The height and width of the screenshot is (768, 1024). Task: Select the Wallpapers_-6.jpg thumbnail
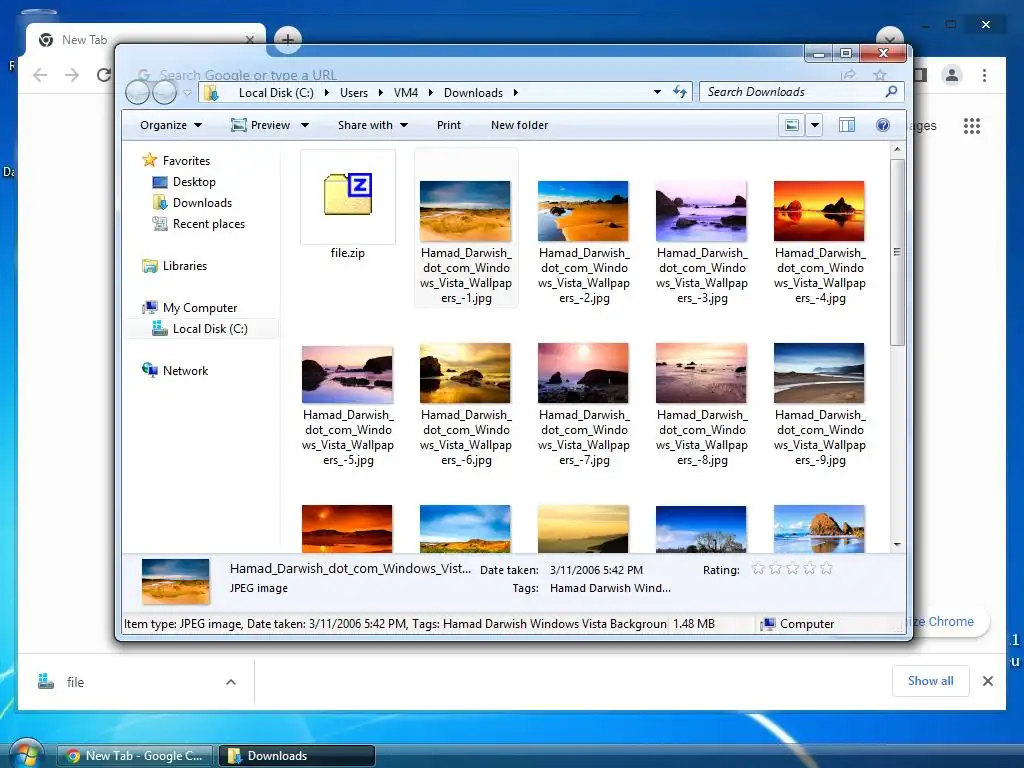466,373
